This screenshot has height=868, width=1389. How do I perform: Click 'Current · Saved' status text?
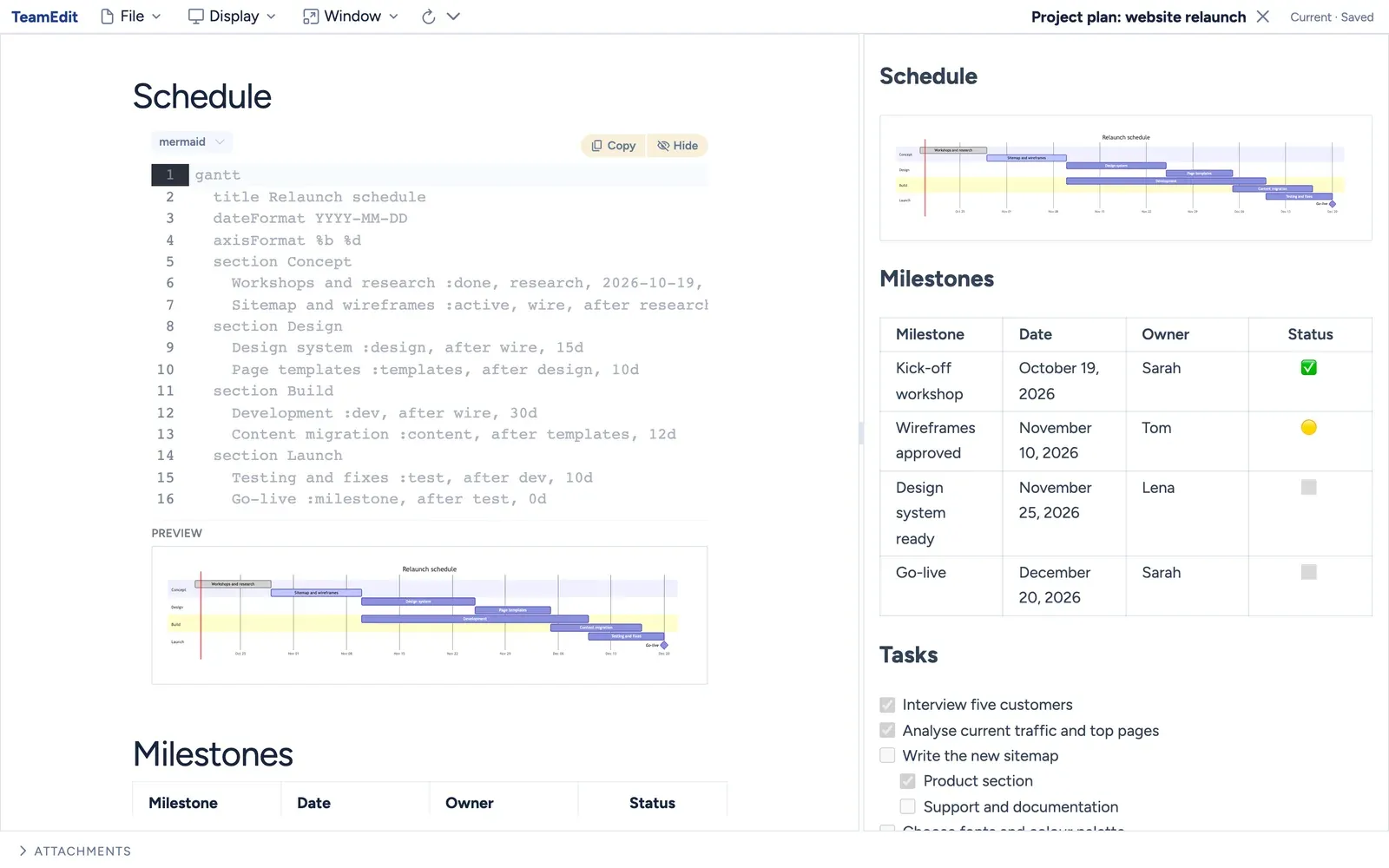pos(1332,17)
